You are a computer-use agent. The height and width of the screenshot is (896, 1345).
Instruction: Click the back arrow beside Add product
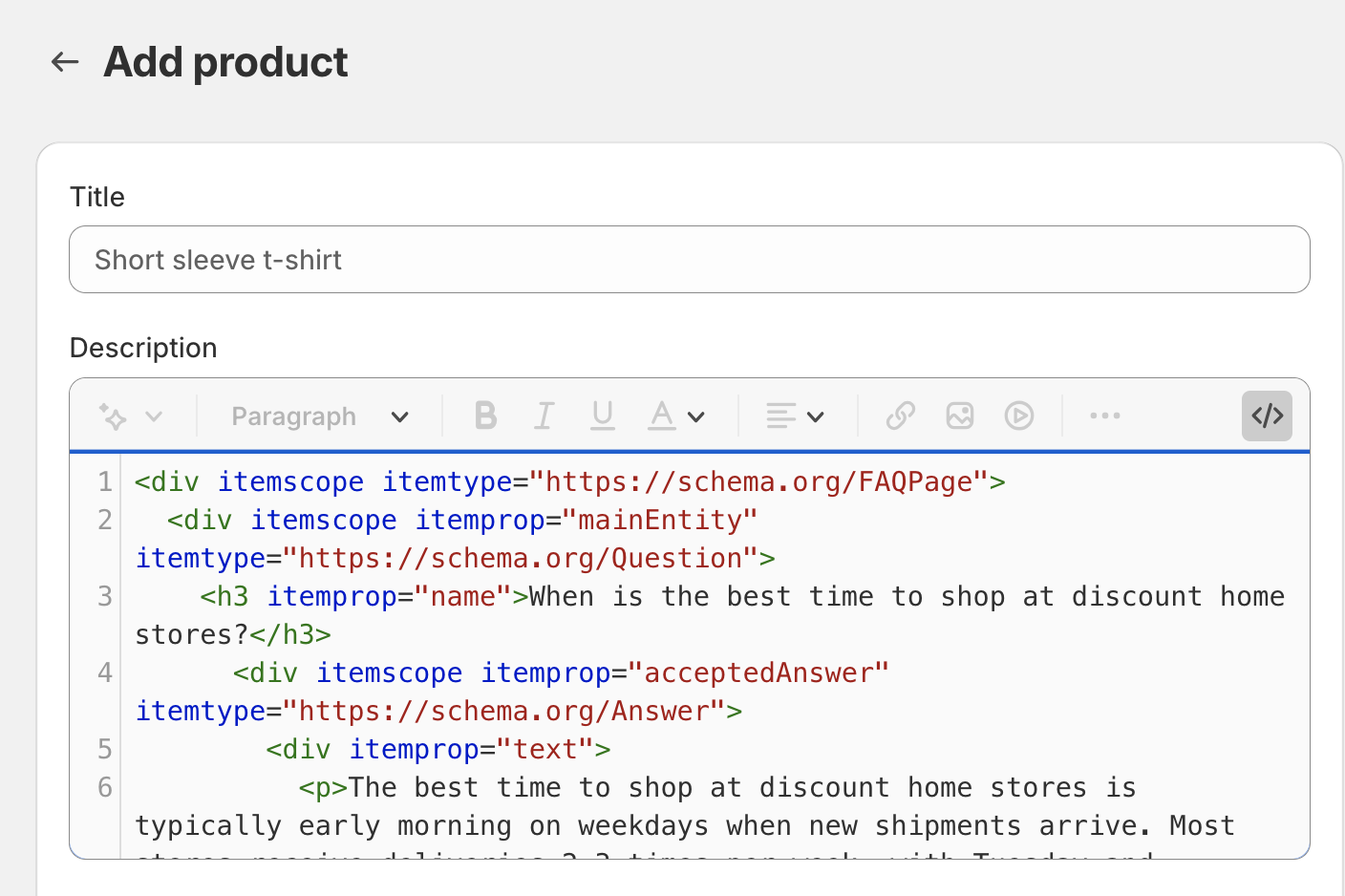click(65, 62)
